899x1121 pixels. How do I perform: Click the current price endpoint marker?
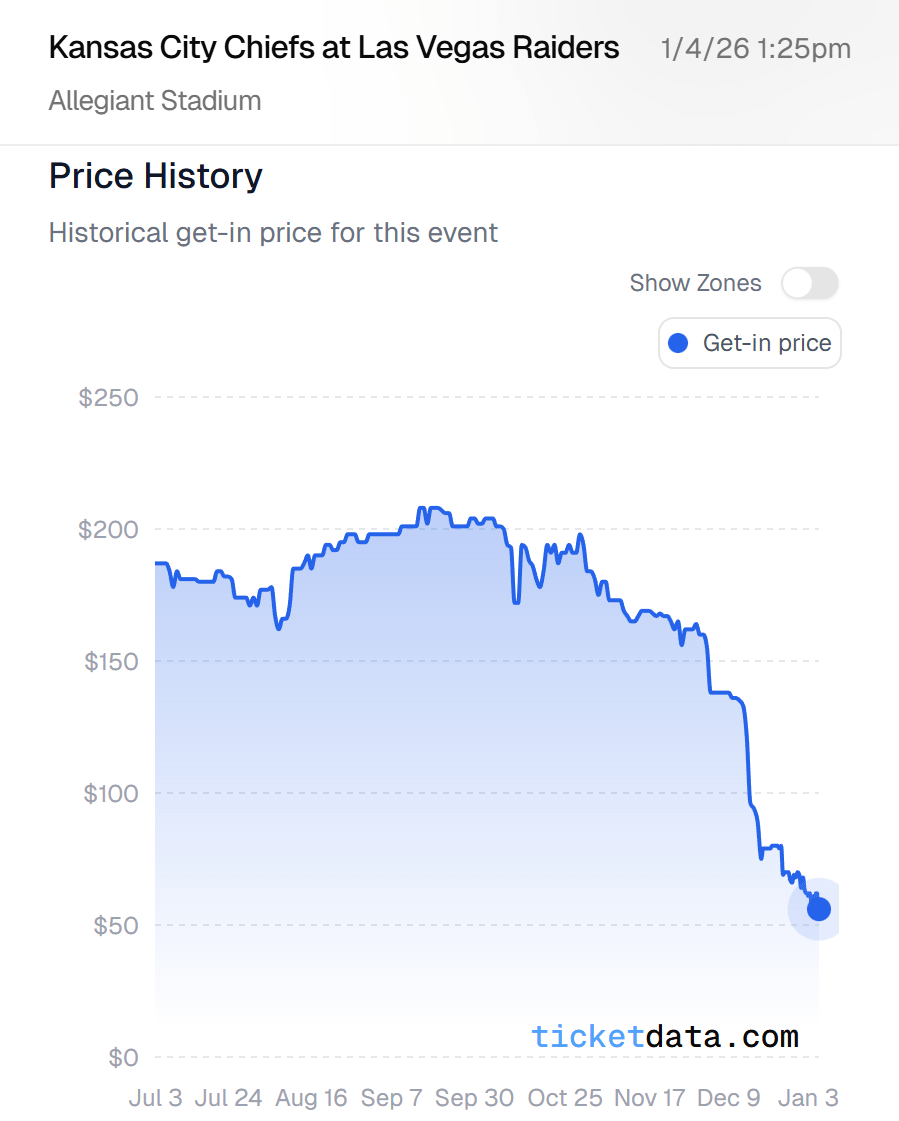818,909
